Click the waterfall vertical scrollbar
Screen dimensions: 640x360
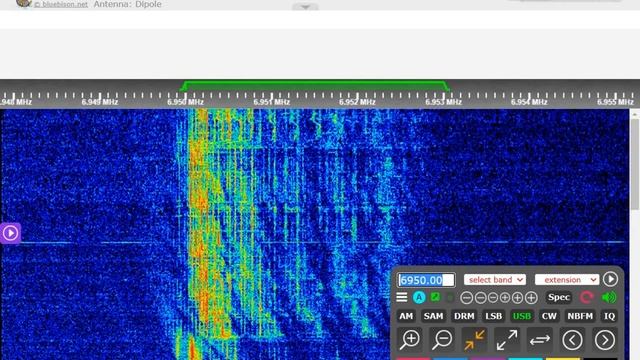(635, 165)
